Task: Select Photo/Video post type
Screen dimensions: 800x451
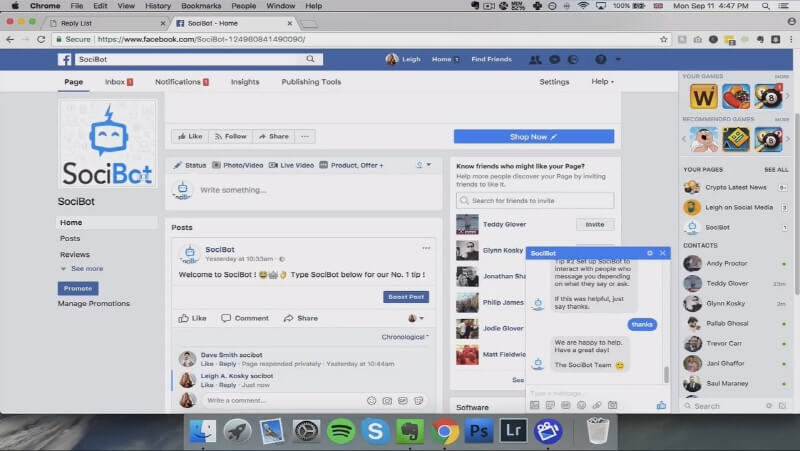Action: [x=238, y=165]
